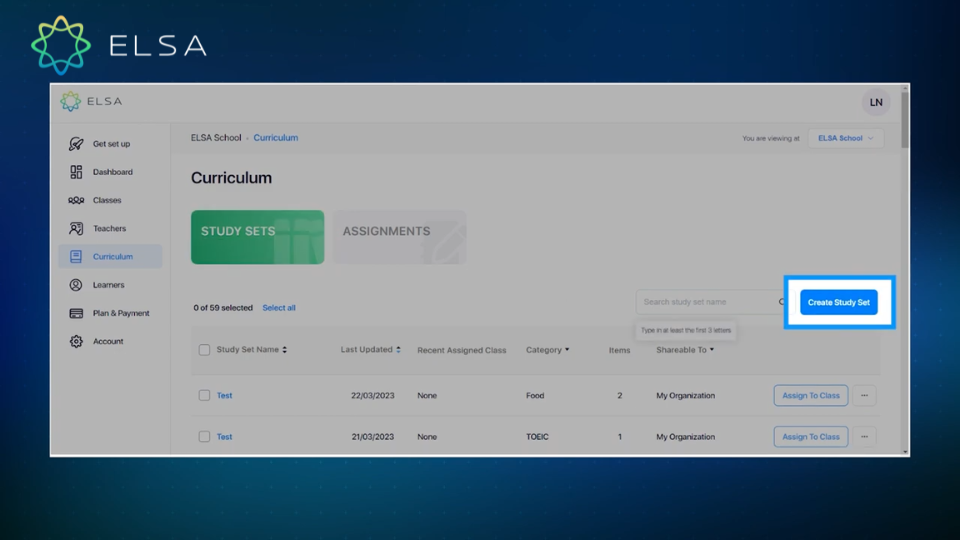
Task: Open Teachers in sidebar
Action: (110, 228)
